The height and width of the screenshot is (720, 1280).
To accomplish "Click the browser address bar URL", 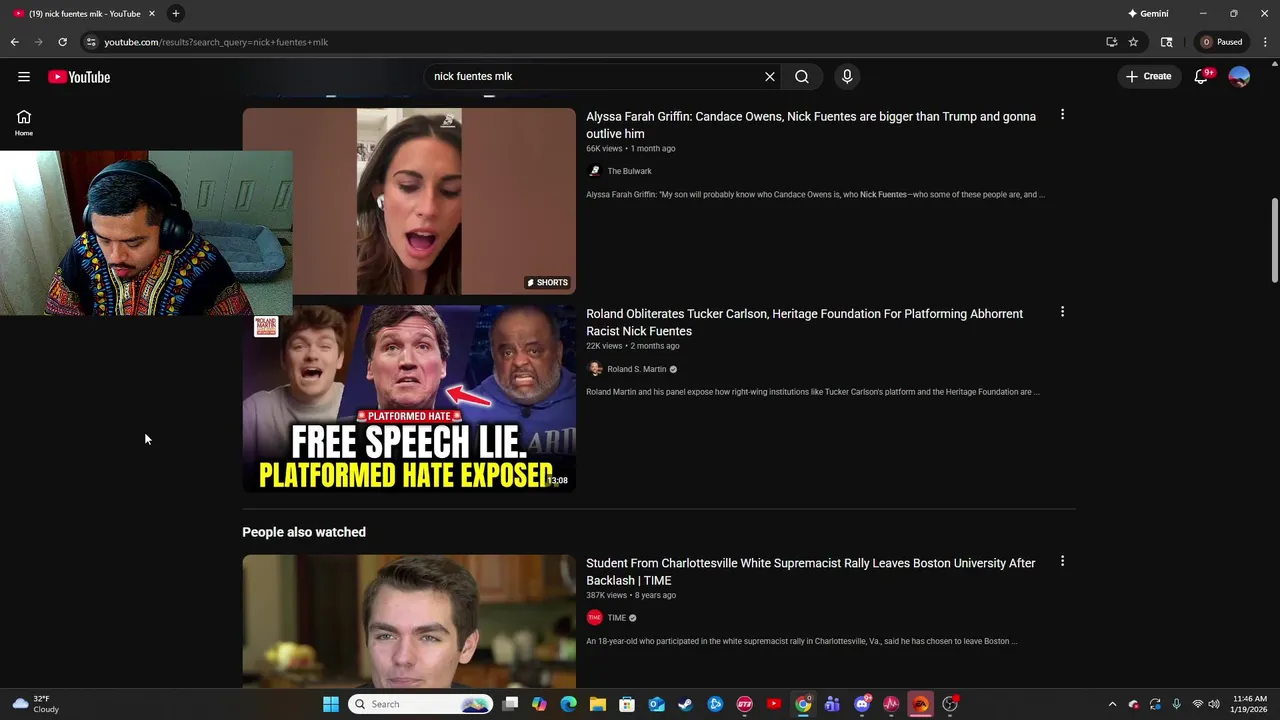I will (x=216, y=42).
